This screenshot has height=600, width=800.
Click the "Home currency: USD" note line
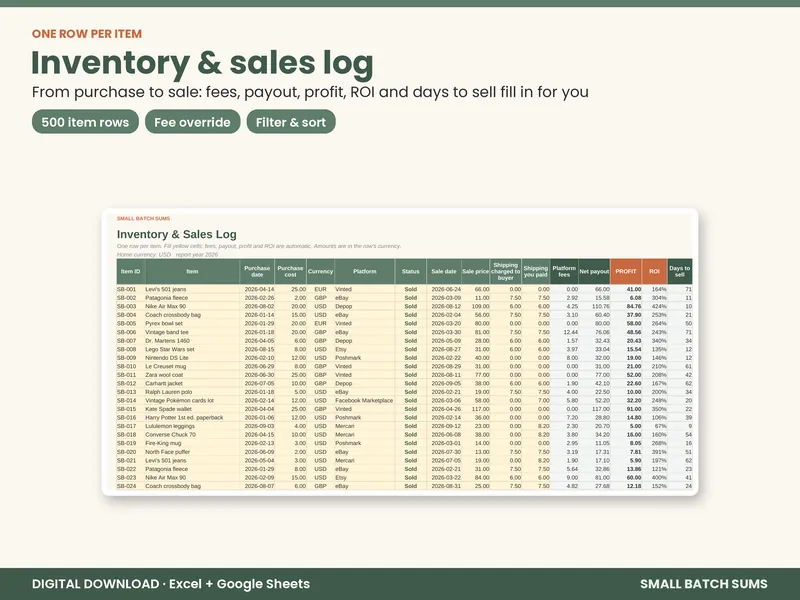(167, 254)
